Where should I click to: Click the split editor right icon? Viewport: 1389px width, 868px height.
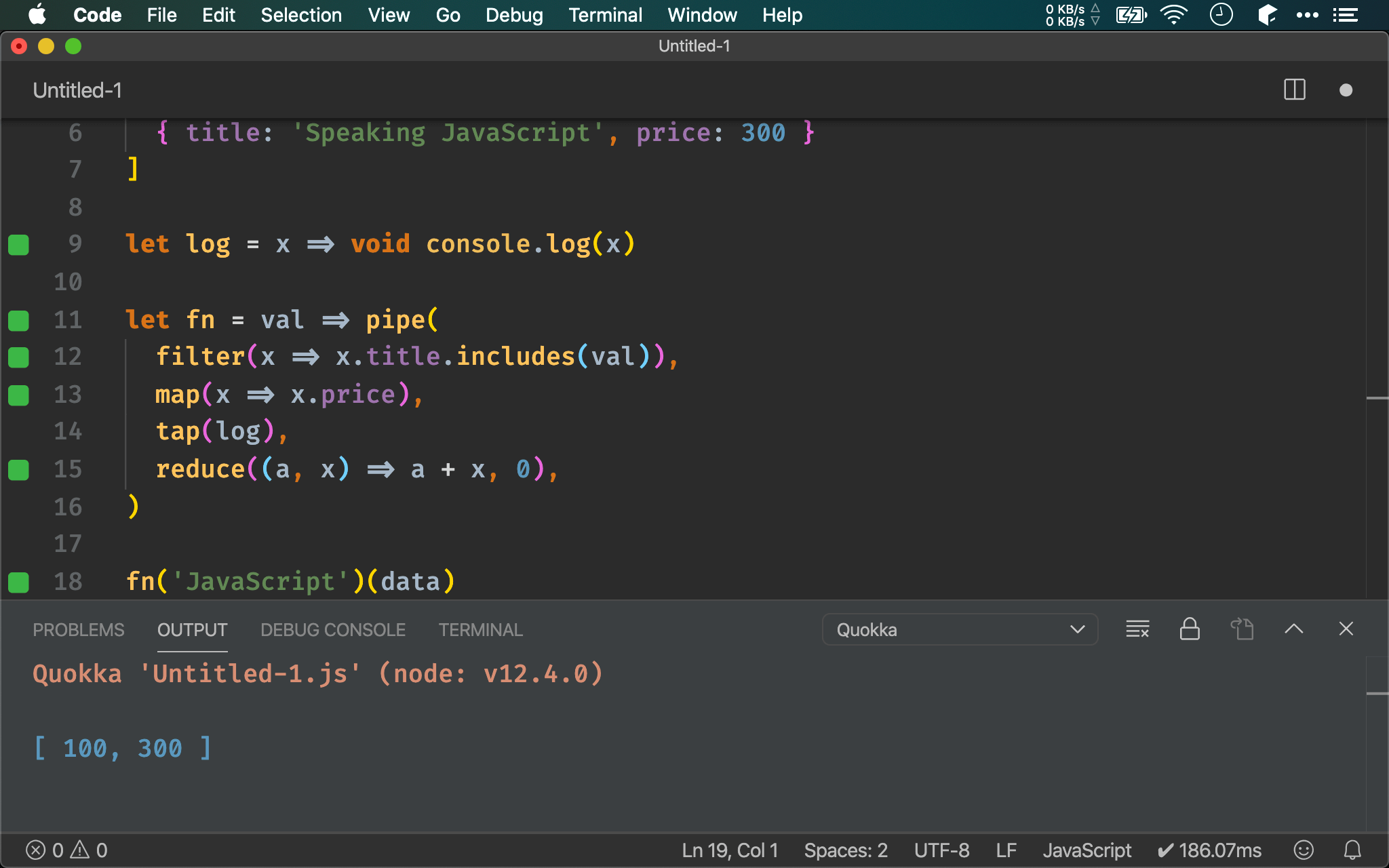1294,90
